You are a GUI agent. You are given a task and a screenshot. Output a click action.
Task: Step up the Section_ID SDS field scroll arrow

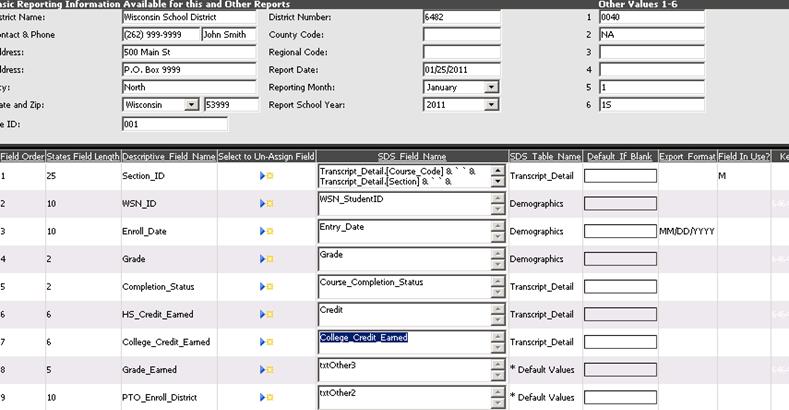498,171
